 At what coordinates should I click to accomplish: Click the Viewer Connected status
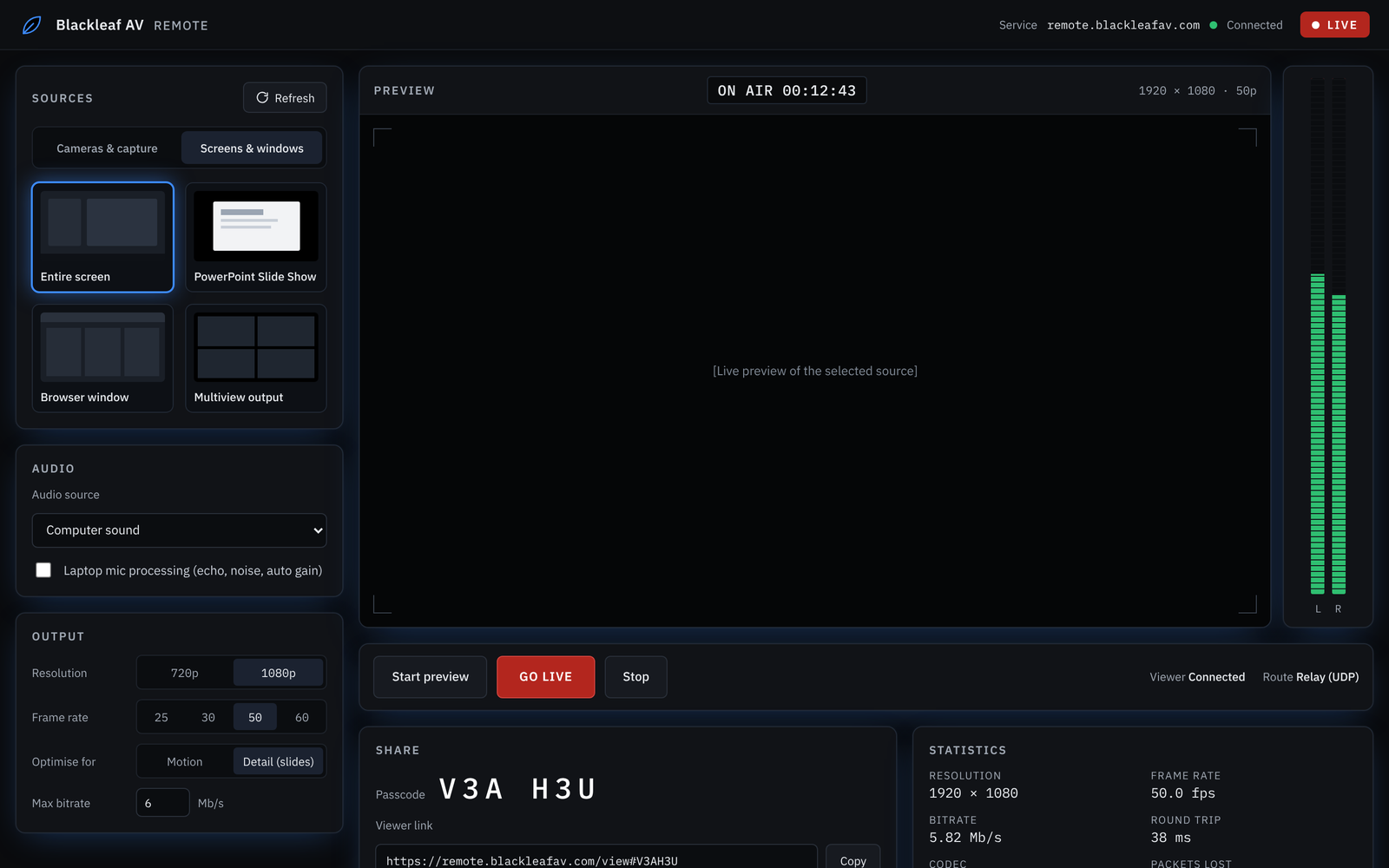(1197, 677)
